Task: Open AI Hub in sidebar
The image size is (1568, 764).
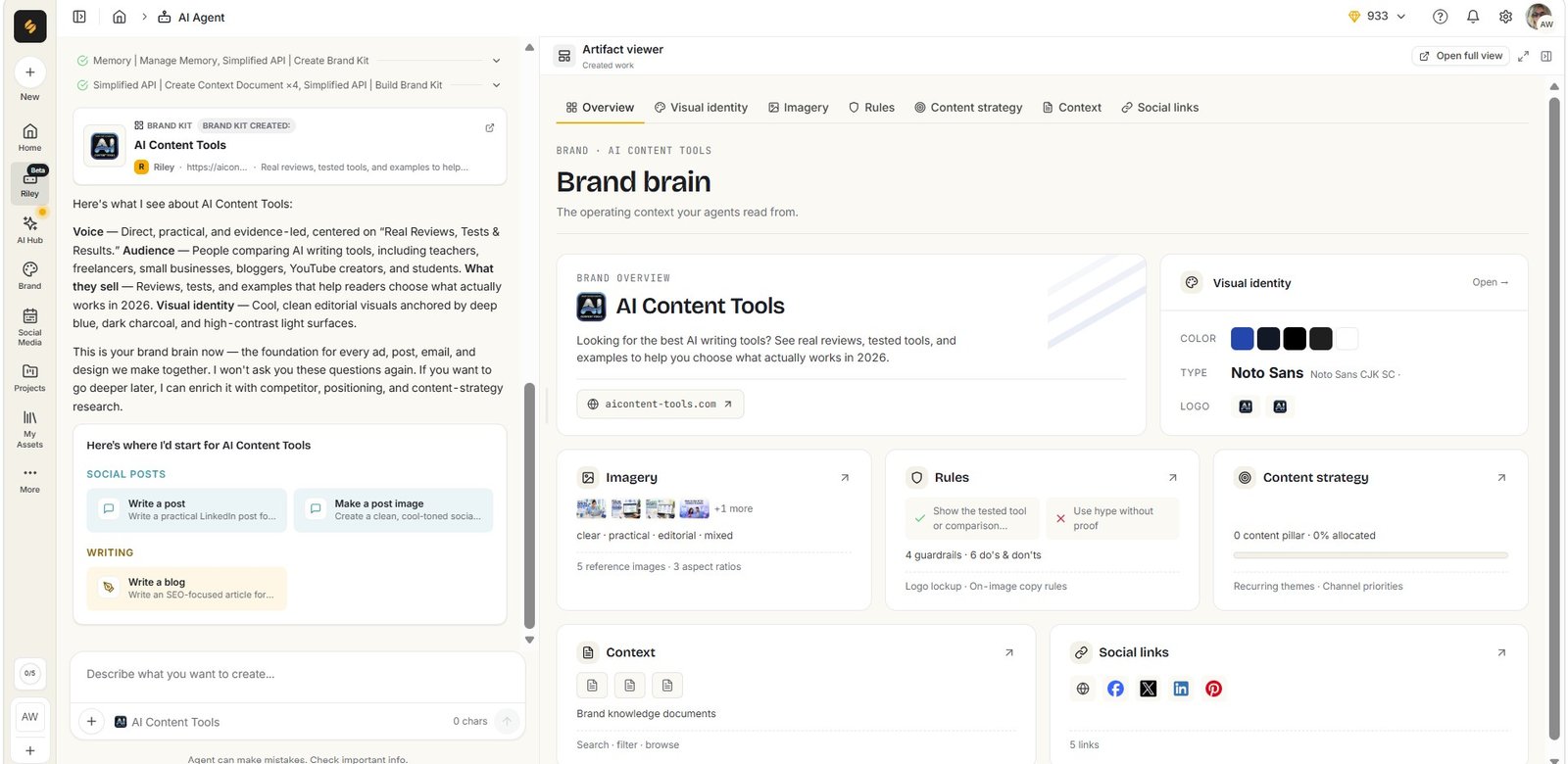Action: click(29, 229)
